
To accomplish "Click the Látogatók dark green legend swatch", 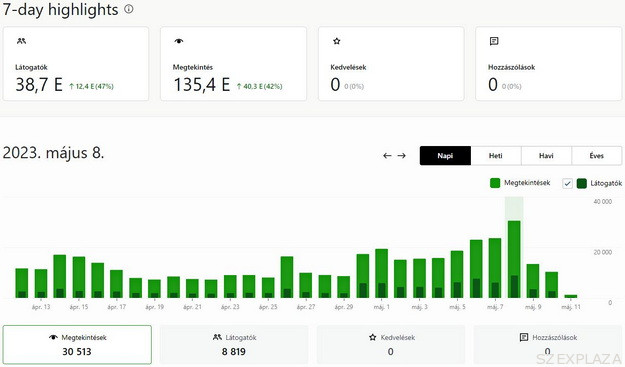I will click(x=582, y=183).
